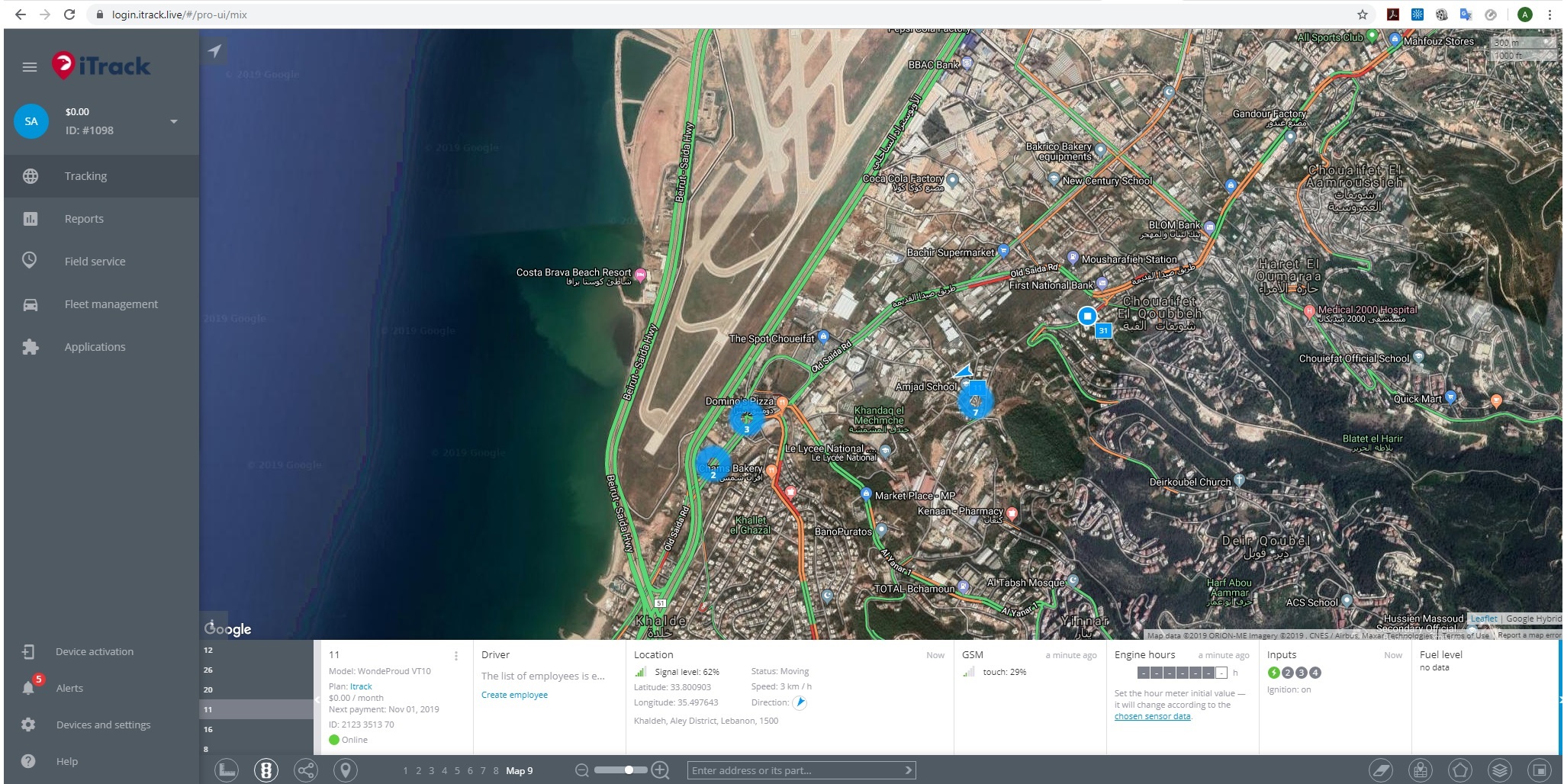Open the map layers selector
This screenshot has height=784, width=1564.
(x=1500, y=770)
